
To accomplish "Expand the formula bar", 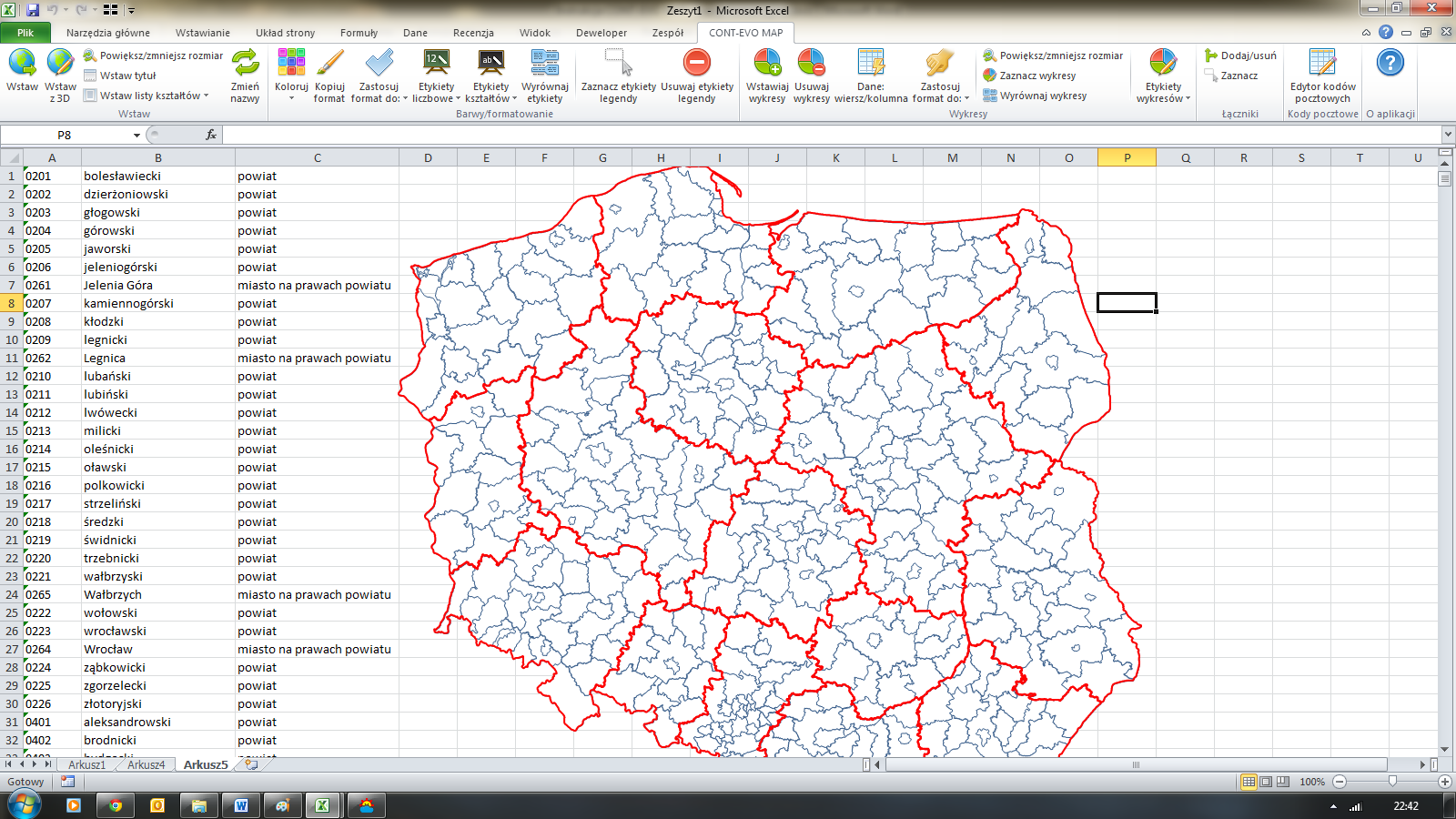I will click(1448, 135).
